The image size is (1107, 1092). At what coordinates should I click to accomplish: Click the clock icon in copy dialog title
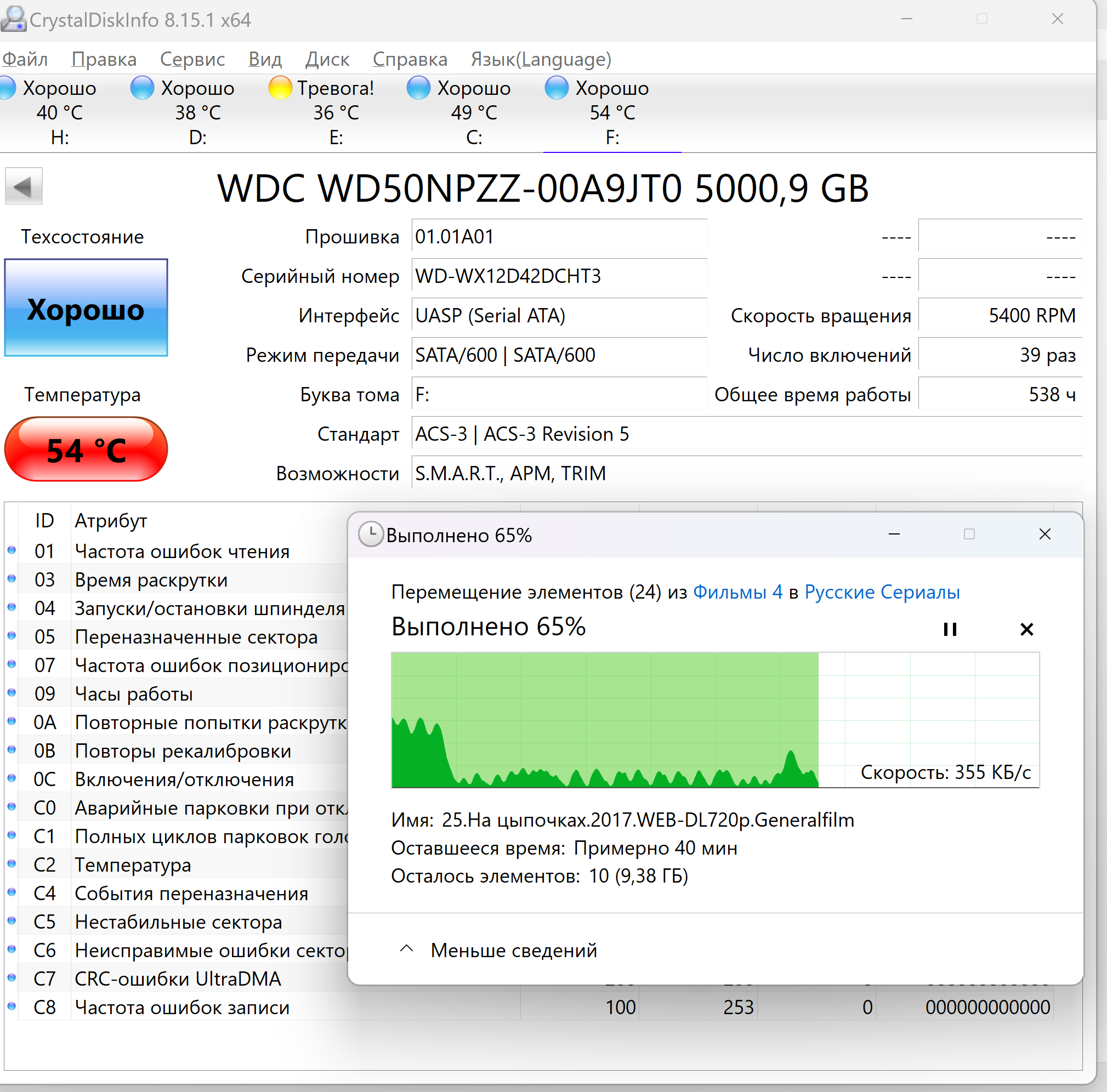point(371,534)
